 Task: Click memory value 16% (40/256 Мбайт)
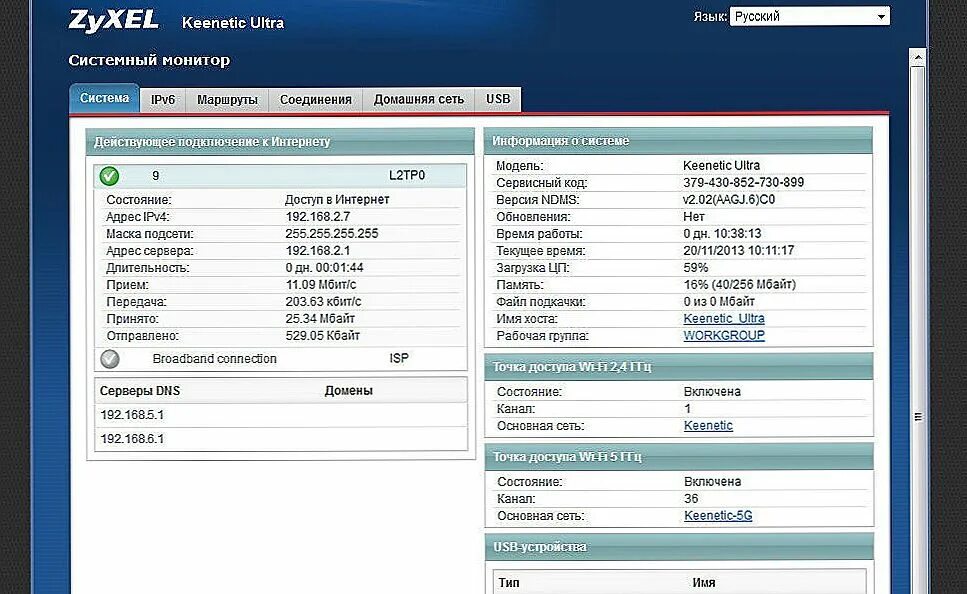pos(739,284)
